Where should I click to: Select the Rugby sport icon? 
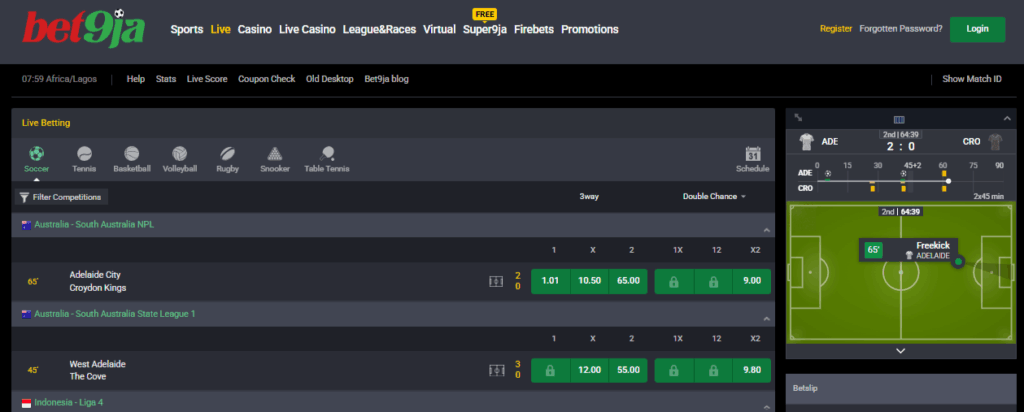point(227,154)
